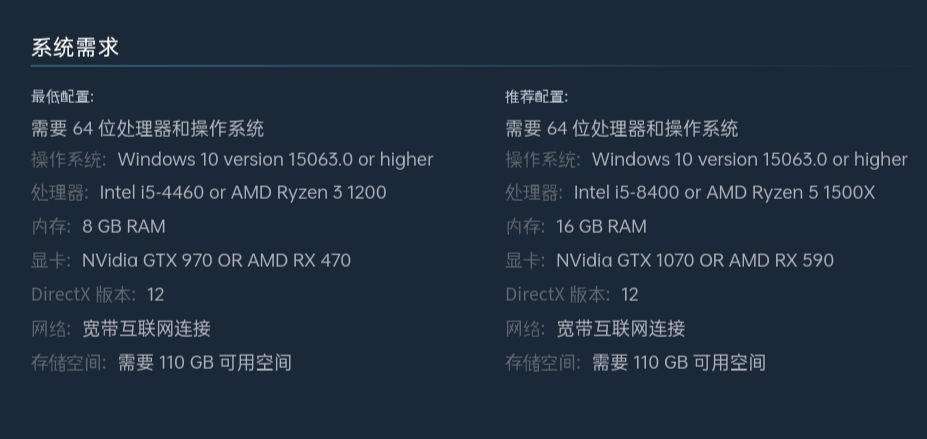Click recommended 宽带互联网连接 network text
This screenshot has height=439, width=927.
click(621, 329)
